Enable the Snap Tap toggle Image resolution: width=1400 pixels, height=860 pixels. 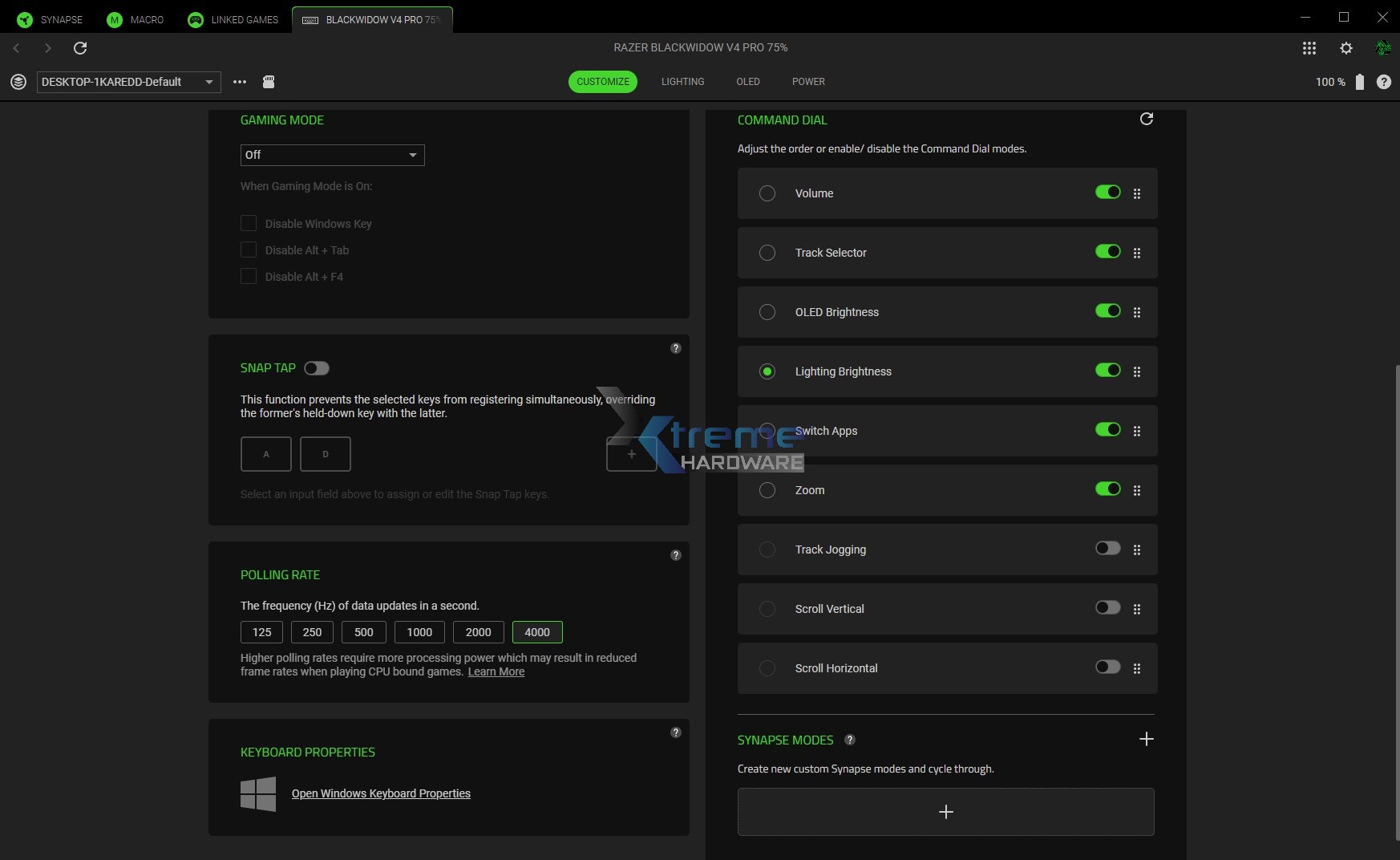point(316,368)
